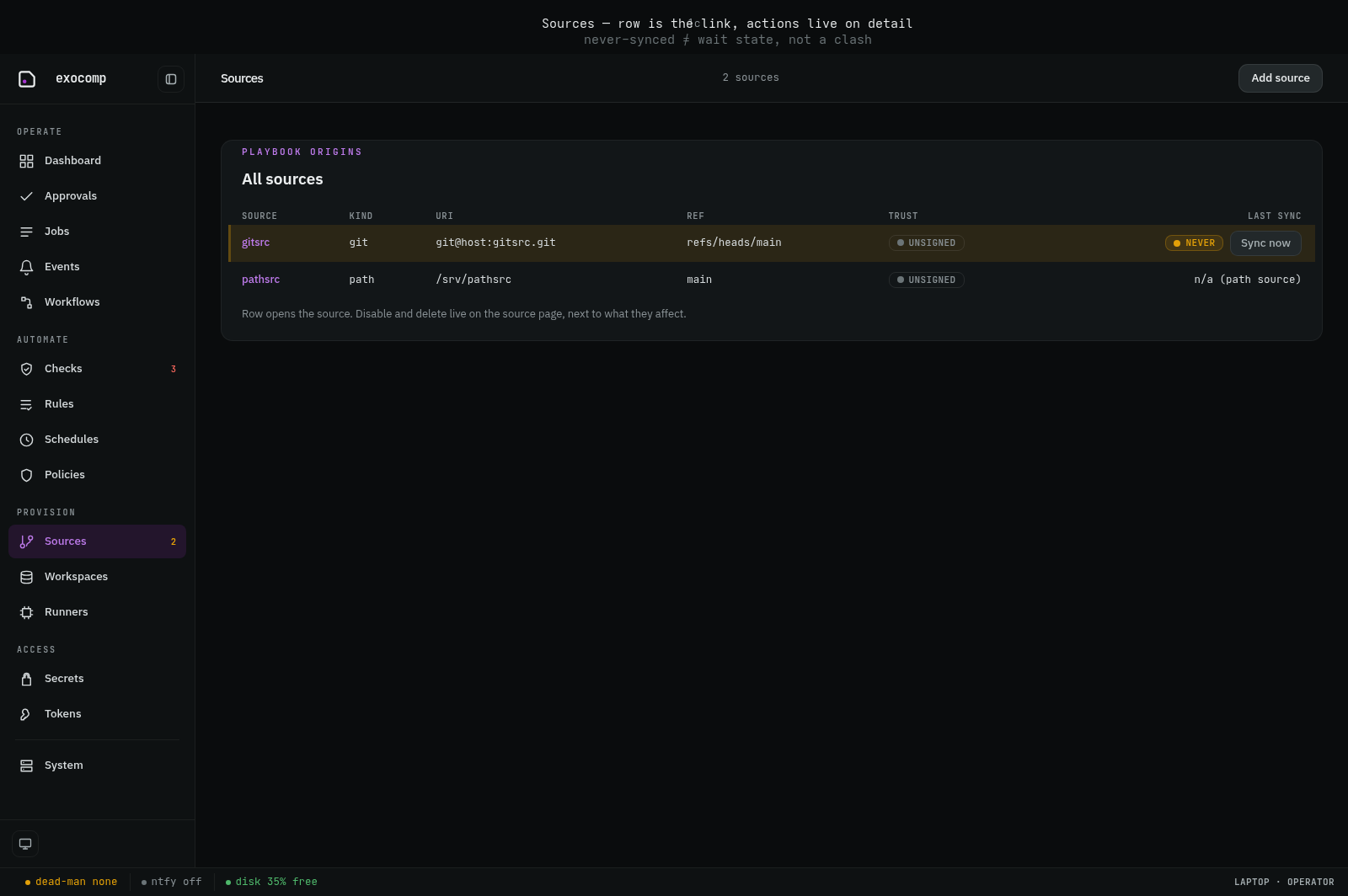The width and height of the screenshot is (1348, 896).
Task: Open the pathsrc source link
Action: [260, 280]
